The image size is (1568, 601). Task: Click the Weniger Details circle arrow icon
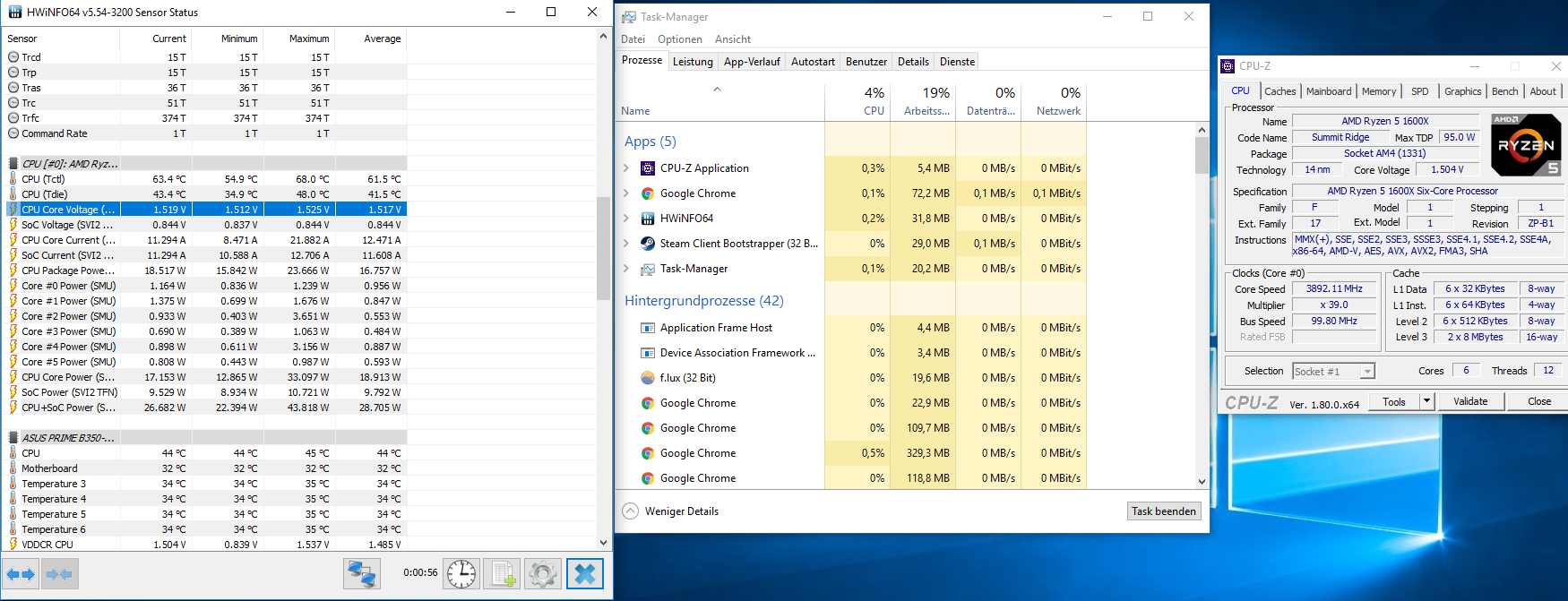pos(630,511)
